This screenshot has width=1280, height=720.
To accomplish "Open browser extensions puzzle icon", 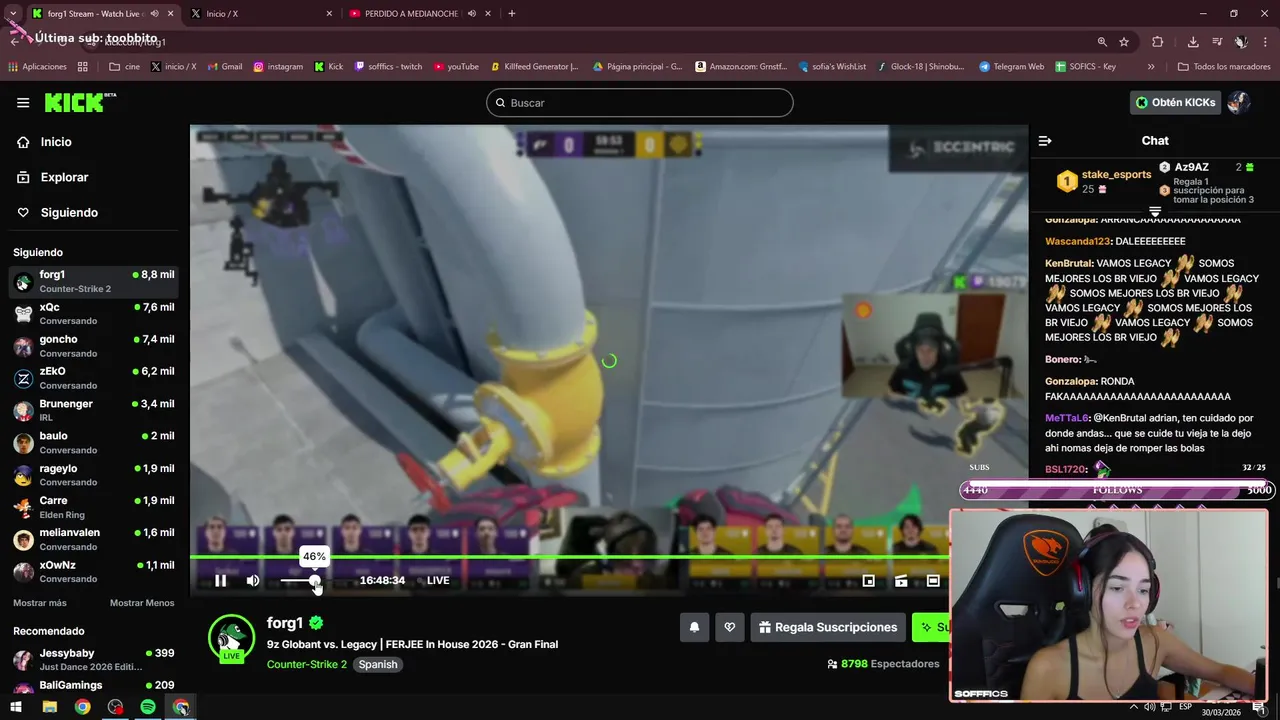I will tap(1158, 42).
